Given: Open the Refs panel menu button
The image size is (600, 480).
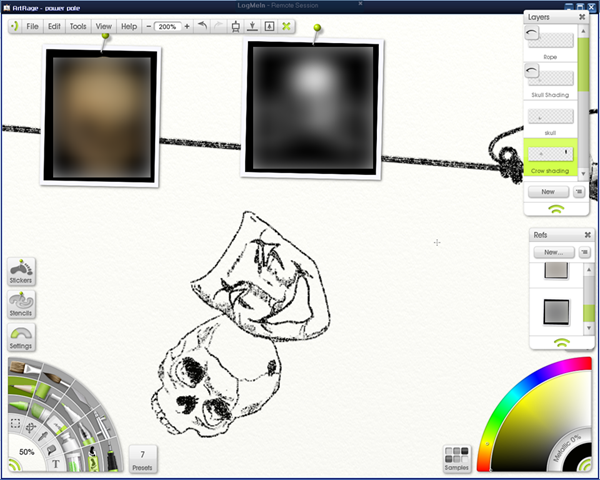Looking at the screenshot, I should tap(584, 252).
